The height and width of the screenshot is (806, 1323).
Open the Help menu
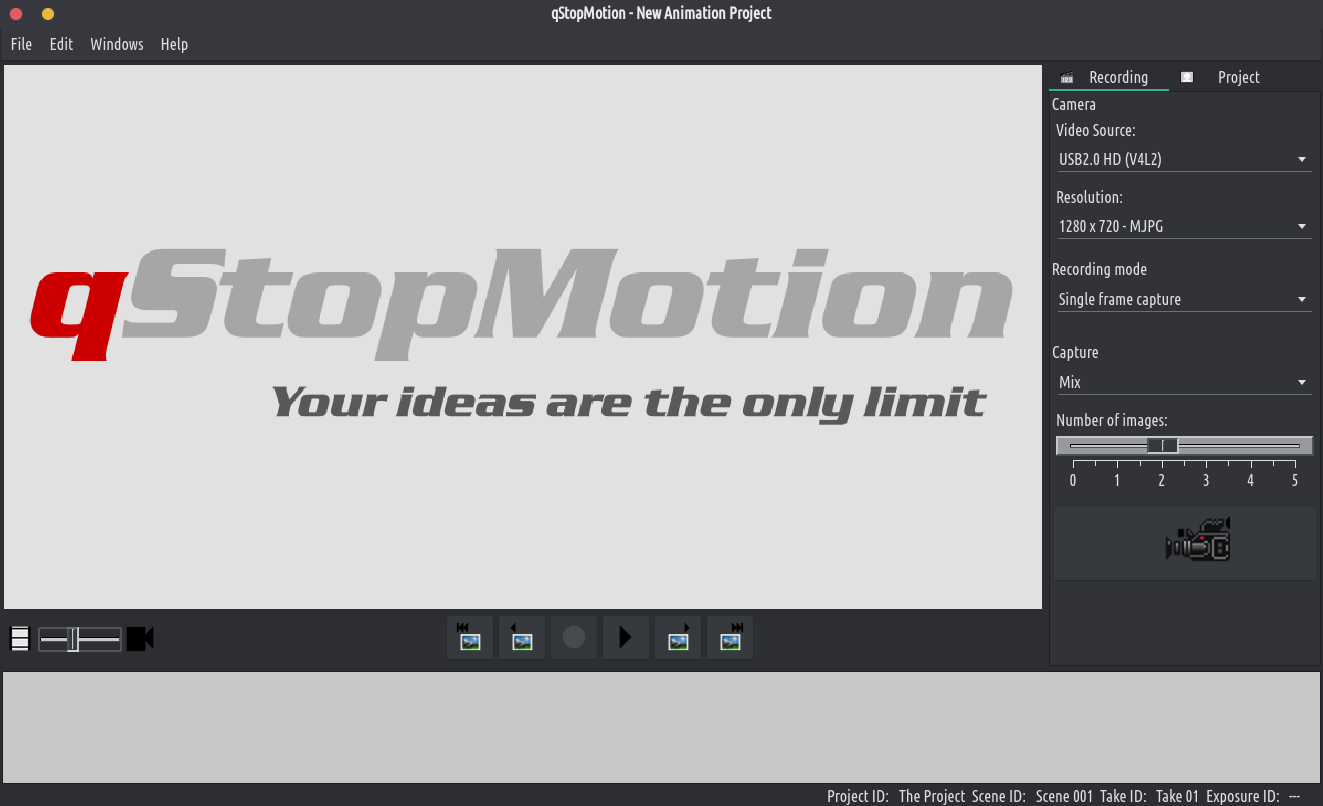pyautogui.click(x=174, y=44)
